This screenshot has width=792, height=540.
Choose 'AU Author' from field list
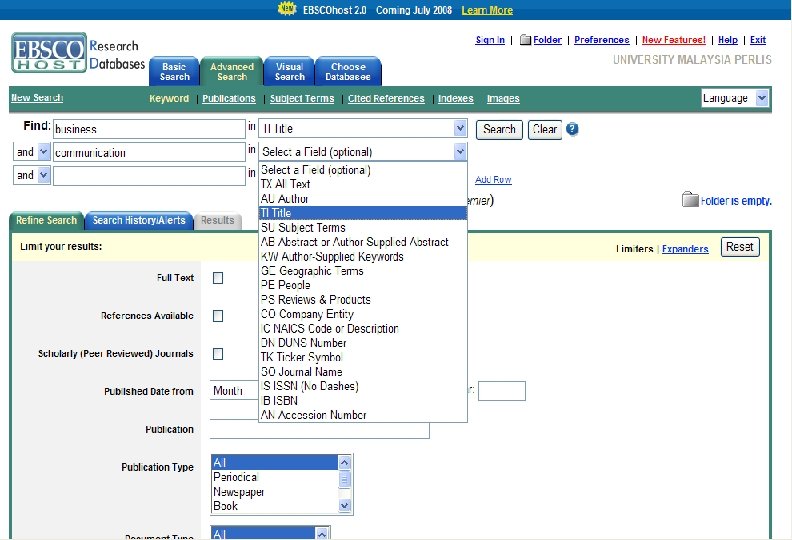click(x=362, y=199)
